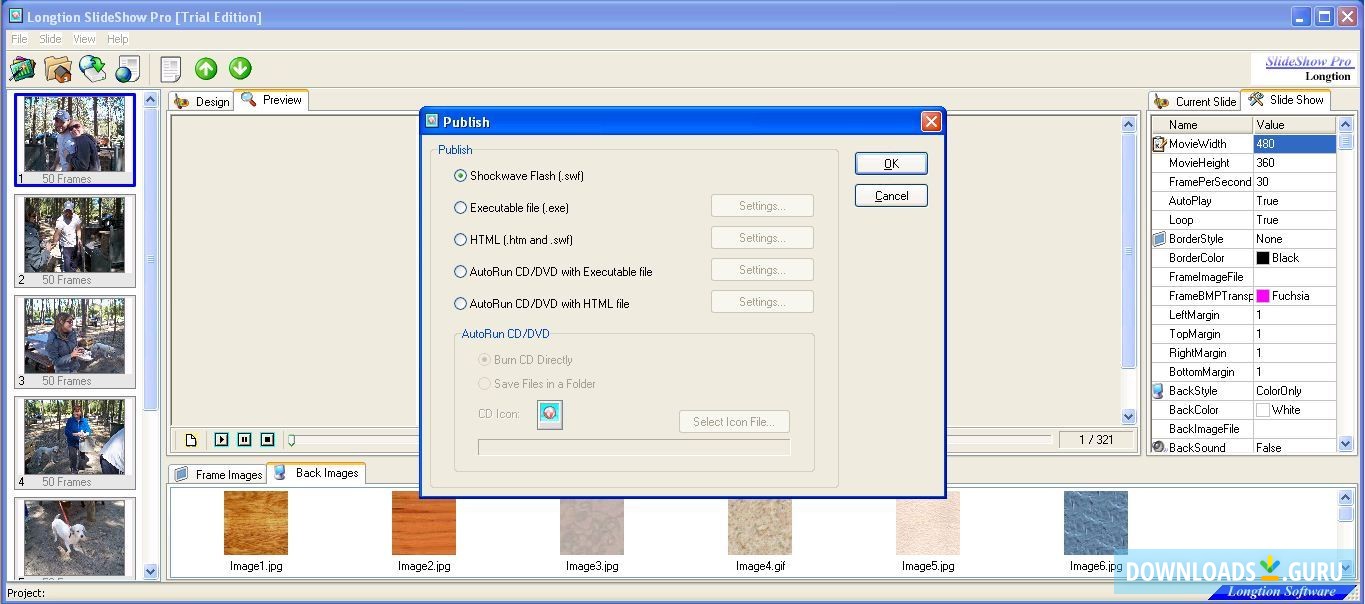The image size is (1365, 604).
Task: Select AutoRun CD/DVD with HTML file
Action: pyautogui.click(x=542, y=304)
